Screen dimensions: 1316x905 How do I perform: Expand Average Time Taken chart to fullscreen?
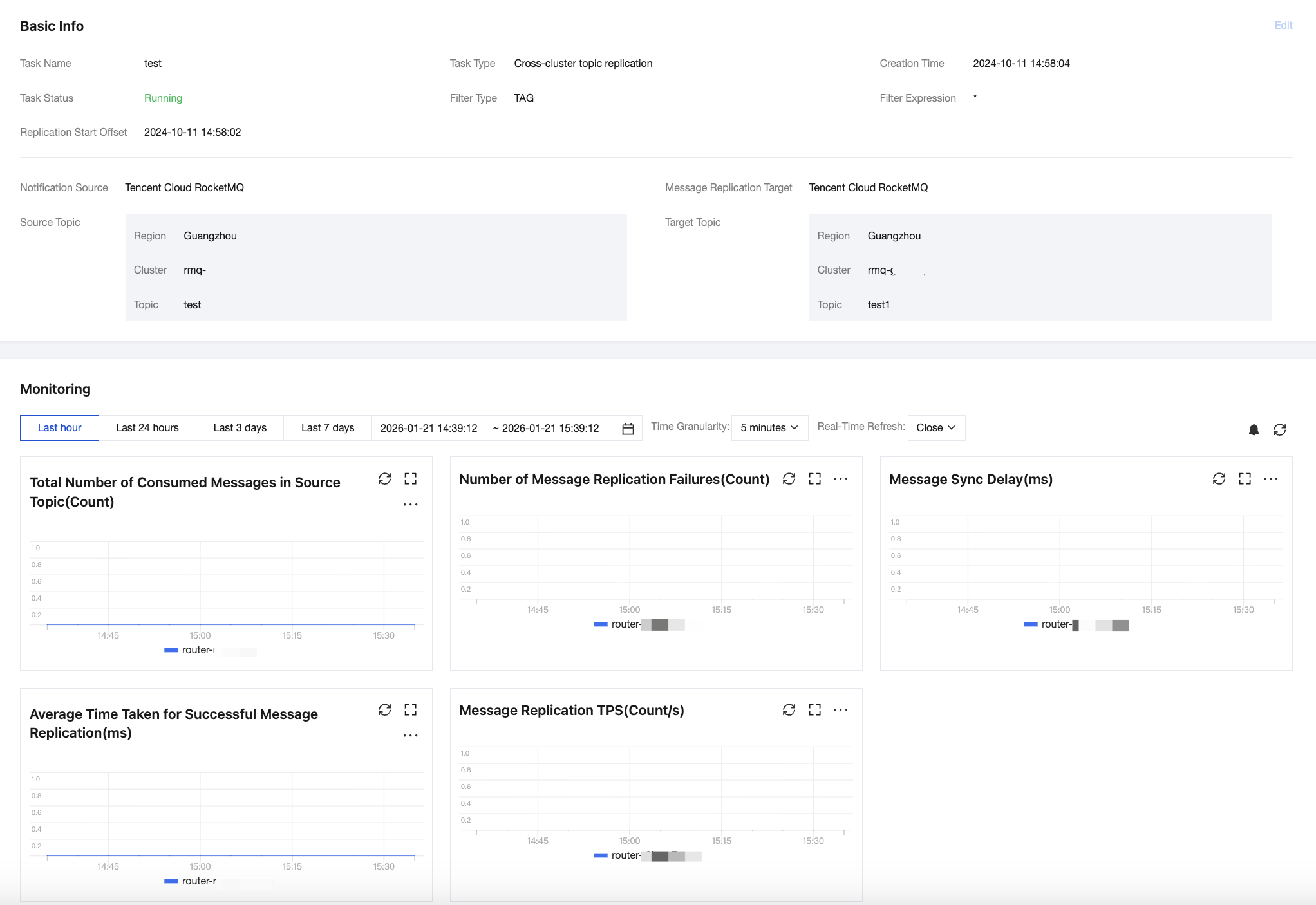[x=410, y=710]
